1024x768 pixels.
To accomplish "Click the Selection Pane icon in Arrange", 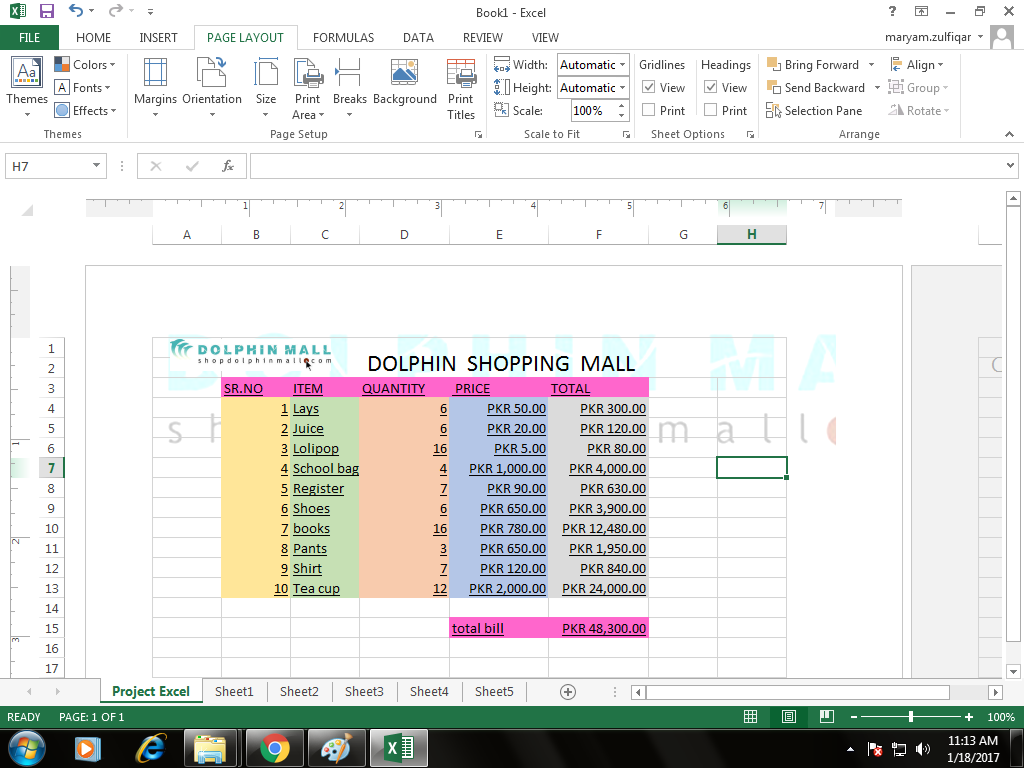I will click(x=773, y=110).
